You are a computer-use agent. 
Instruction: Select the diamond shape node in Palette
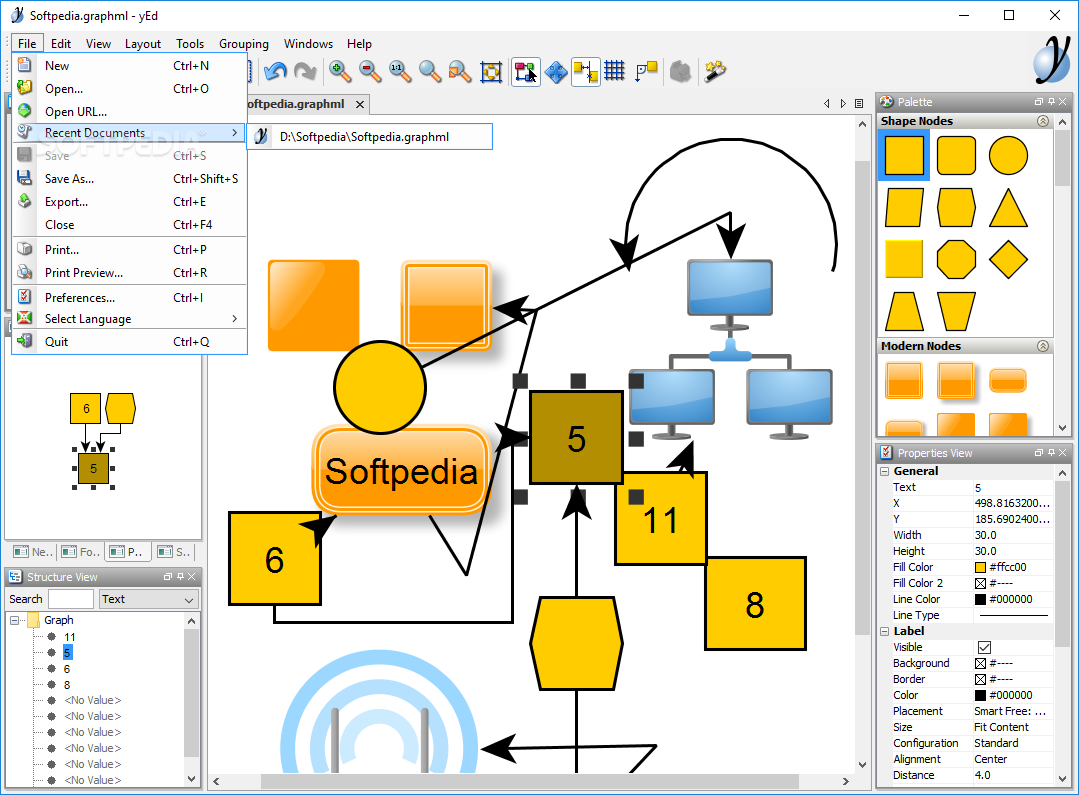1008,259
